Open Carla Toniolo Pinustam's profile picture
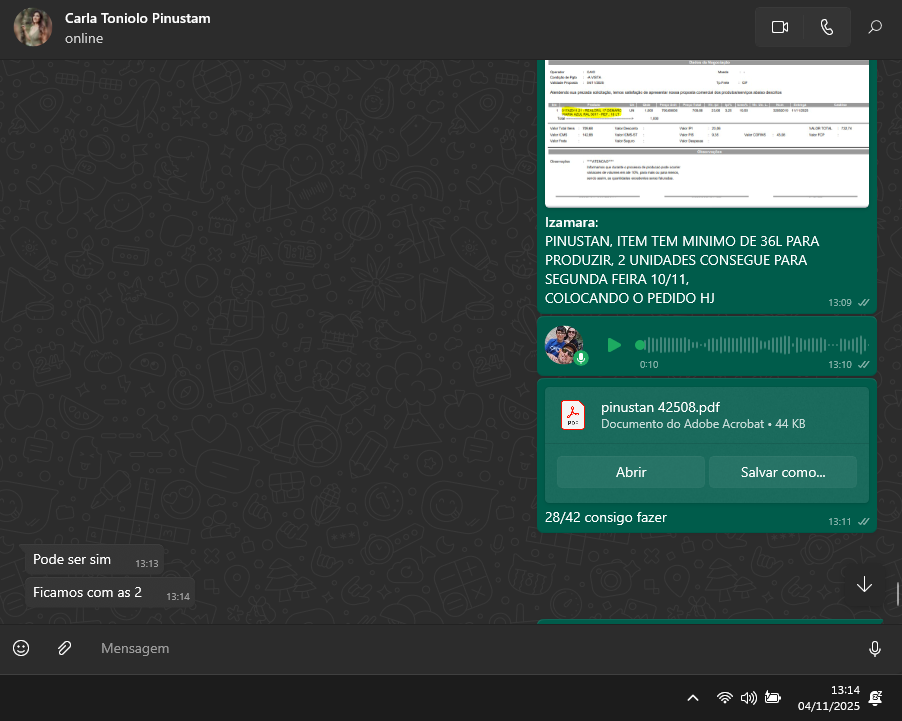This screenshot has height=721, width=902. [32, 28]
